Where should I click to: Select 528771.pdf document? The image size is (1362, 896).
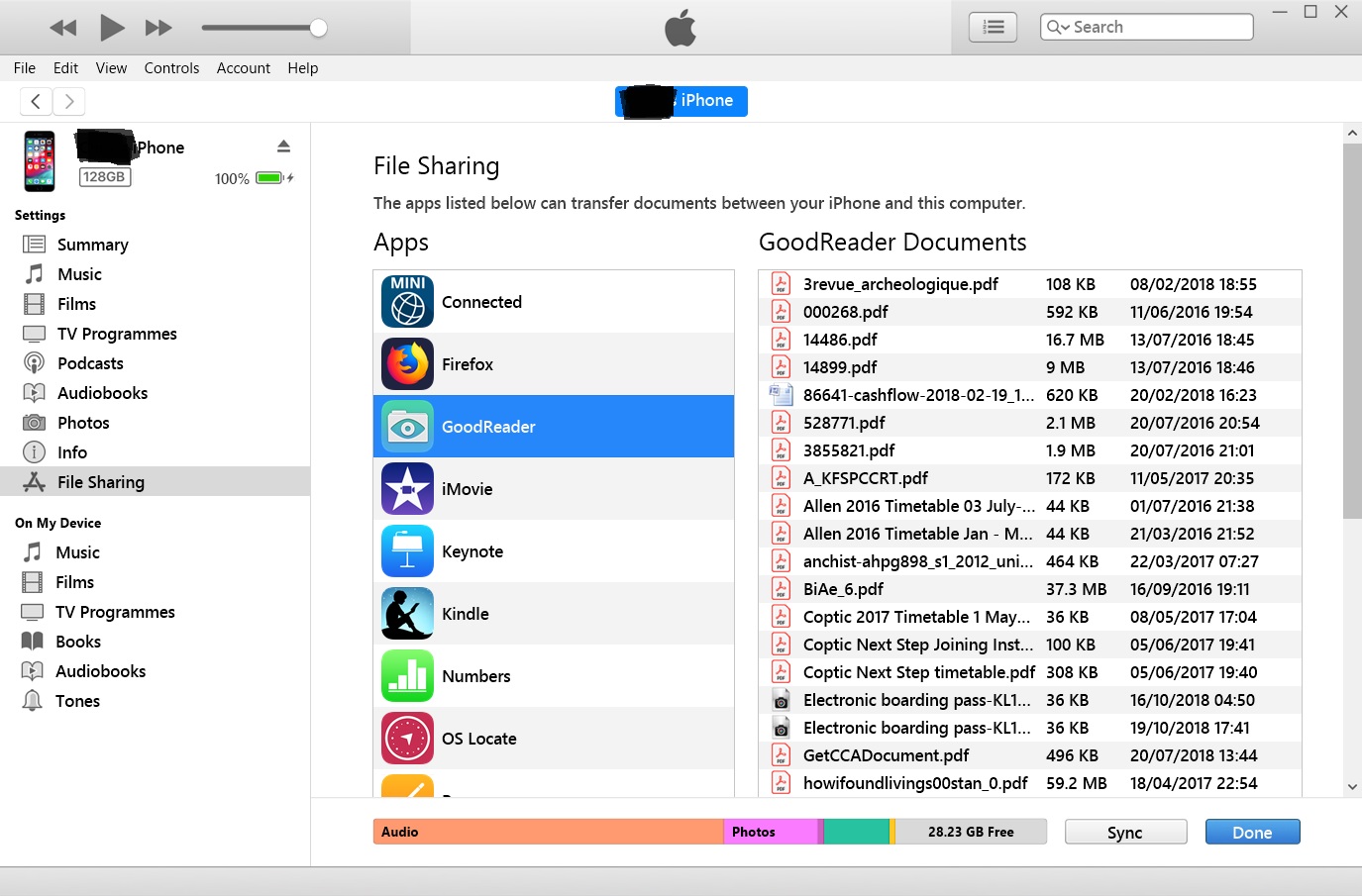[1030, 423]
